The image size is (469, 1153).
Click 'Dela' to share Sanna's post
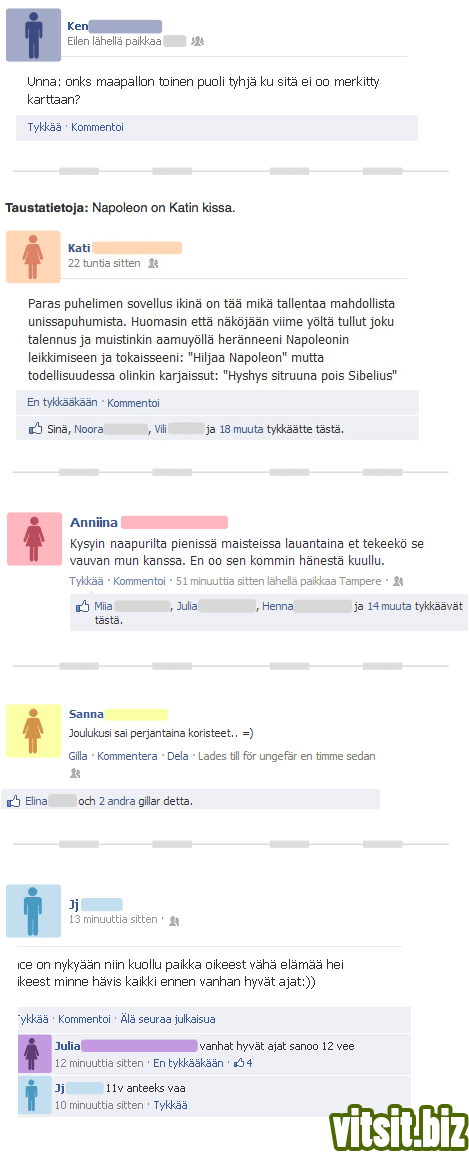(x=178, y=756)
